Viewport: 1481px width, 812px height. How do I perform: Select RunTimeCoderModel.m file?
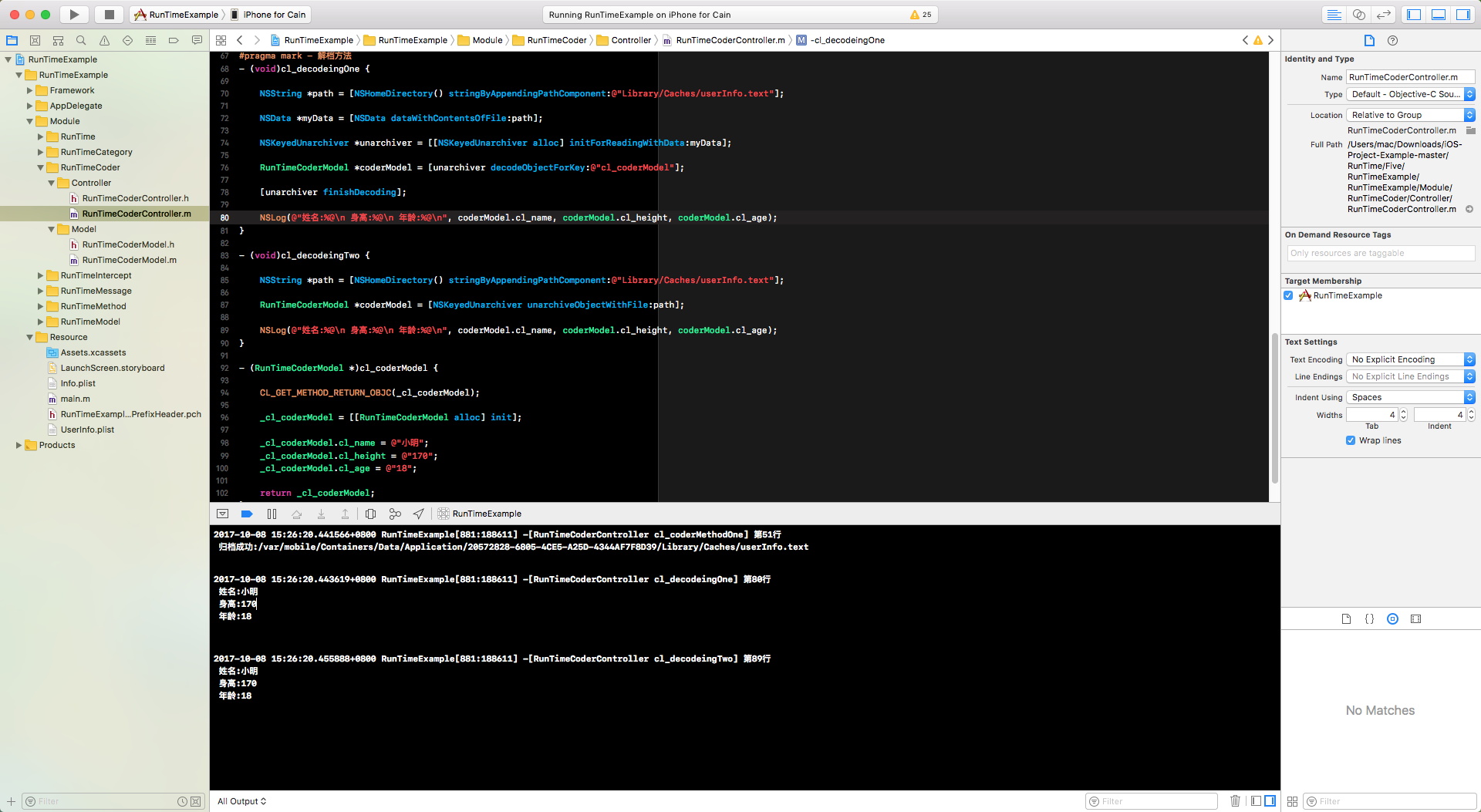(x=130, y=260)
